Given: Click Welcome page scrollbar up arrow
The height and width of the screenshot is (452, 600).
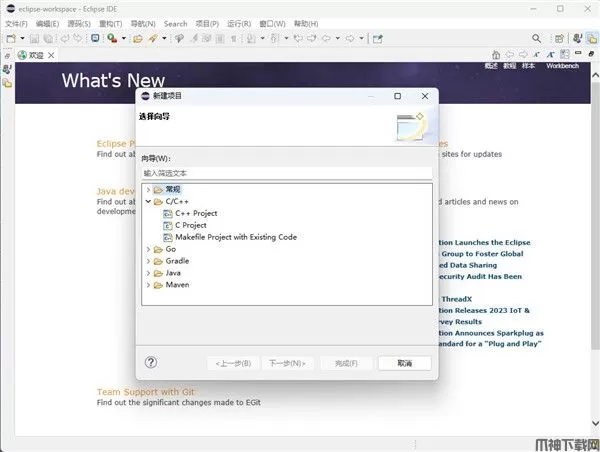Looking at the screenshot, I should click(x=595, y=75).
